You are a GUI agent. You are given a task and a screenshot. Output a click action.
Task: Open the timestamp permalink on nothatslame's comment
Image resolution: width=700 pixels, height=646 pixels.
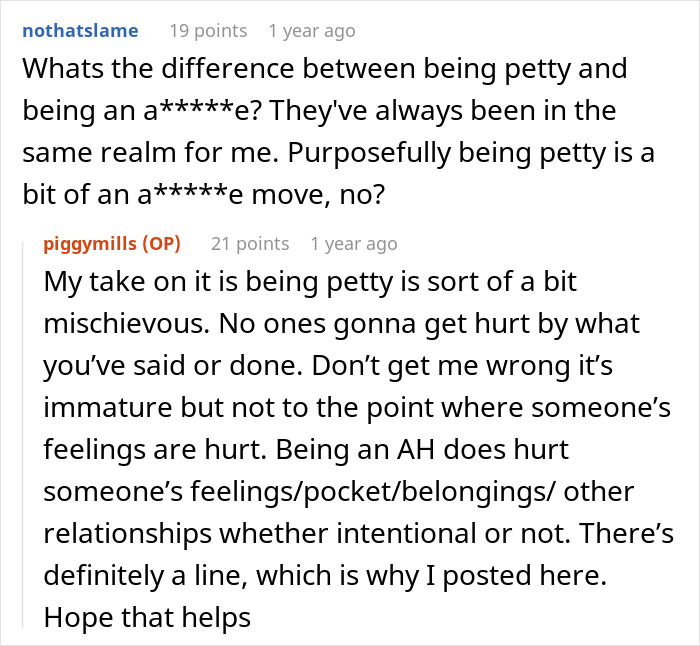(x=311, y=31)
